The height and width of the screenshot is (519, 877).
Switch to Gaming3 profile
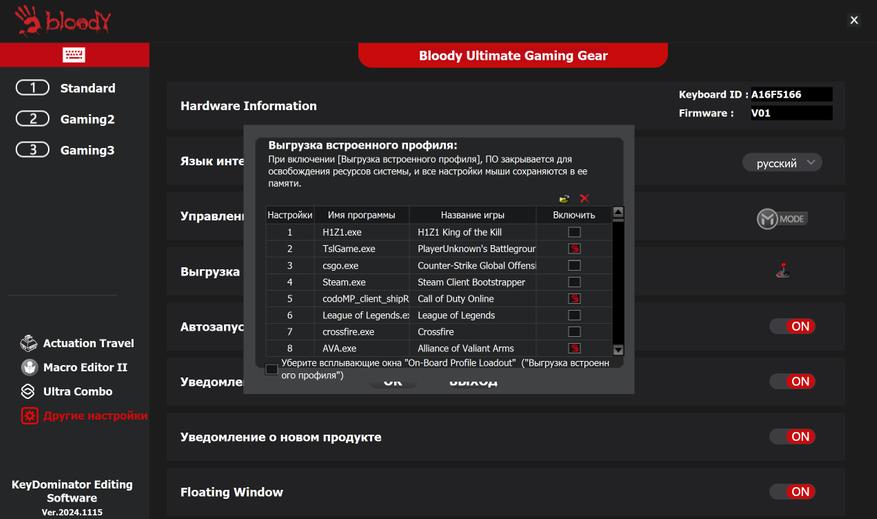coord(65,150)
